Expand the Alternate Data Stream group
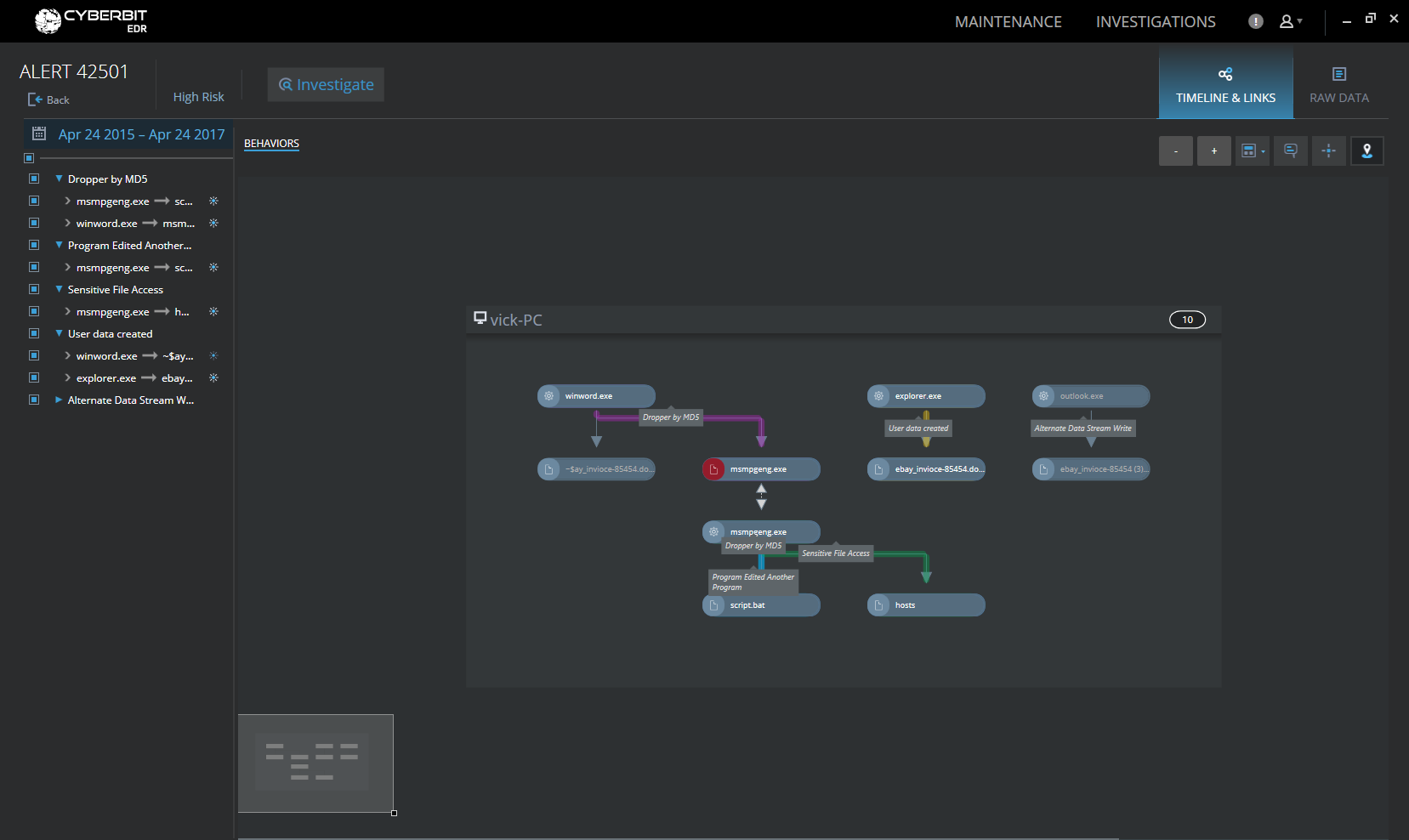 (59, 400)
